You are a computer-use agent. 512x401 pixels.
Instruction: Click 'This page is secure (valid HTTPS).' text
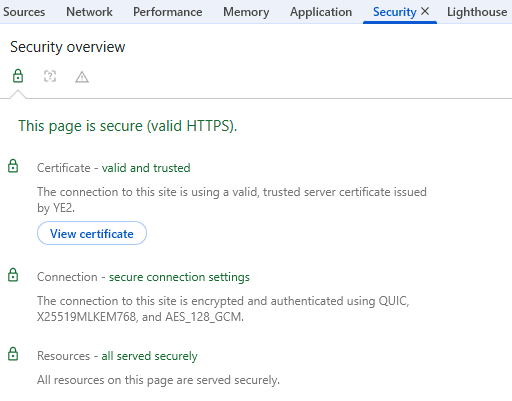pyautogui.click(x=128, y=126)
